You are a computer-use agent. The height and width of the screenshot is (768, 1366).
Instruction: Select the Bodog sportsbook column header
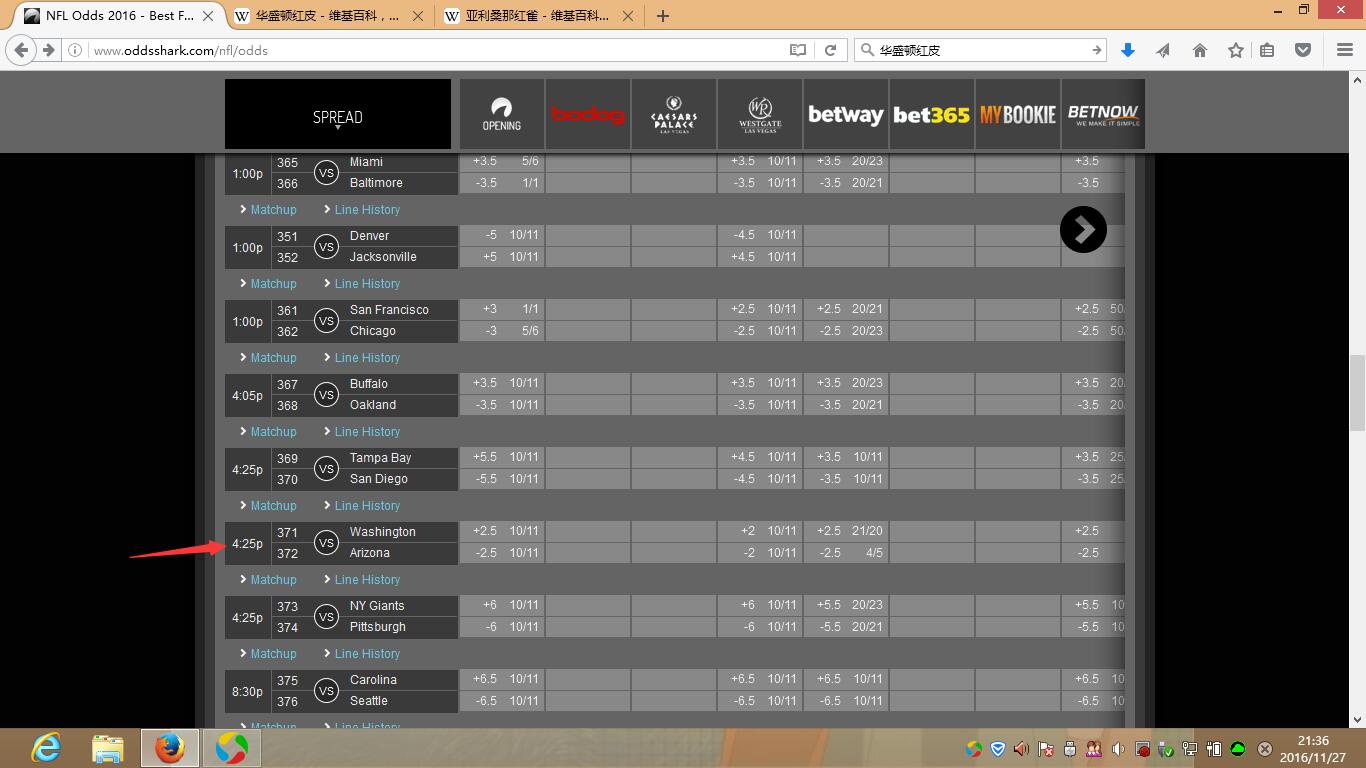[x=588, y=114]
